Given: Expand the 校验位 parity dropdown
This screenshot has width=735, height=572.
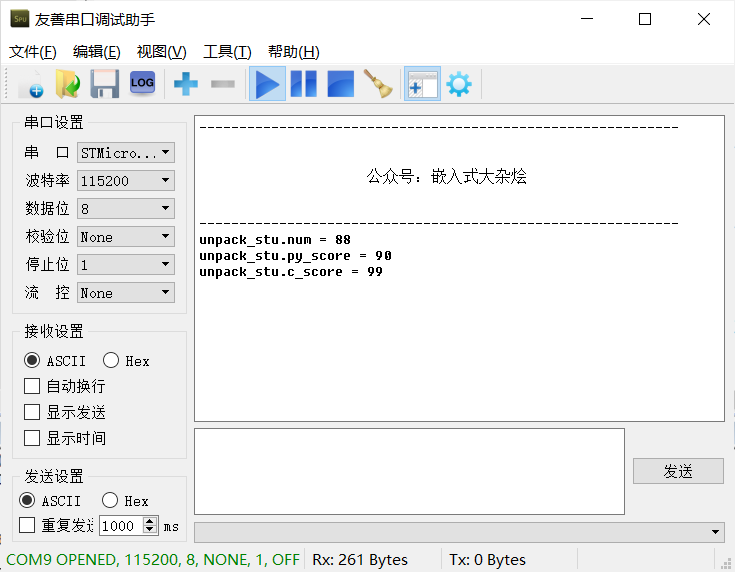Looking at the screenshot, I should 126,237.
